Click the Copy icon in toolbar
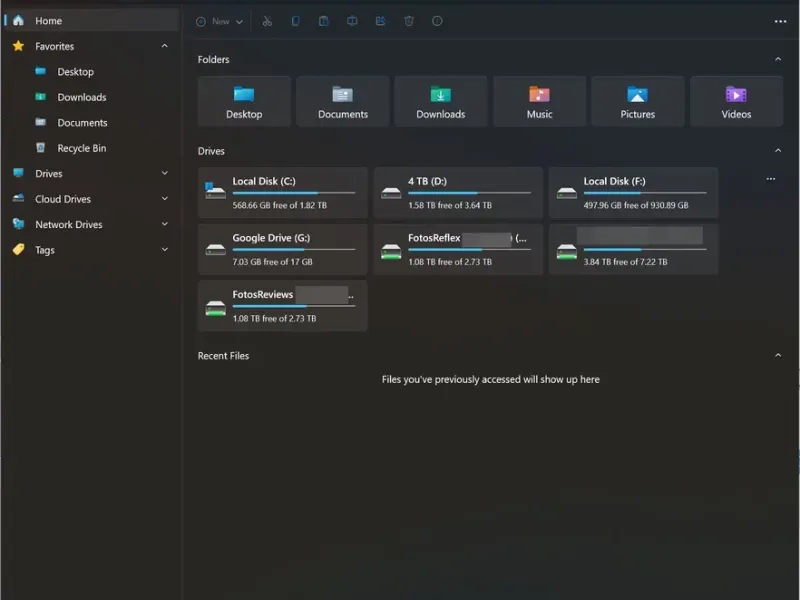 pyautogui.click(x=295, y=21)
